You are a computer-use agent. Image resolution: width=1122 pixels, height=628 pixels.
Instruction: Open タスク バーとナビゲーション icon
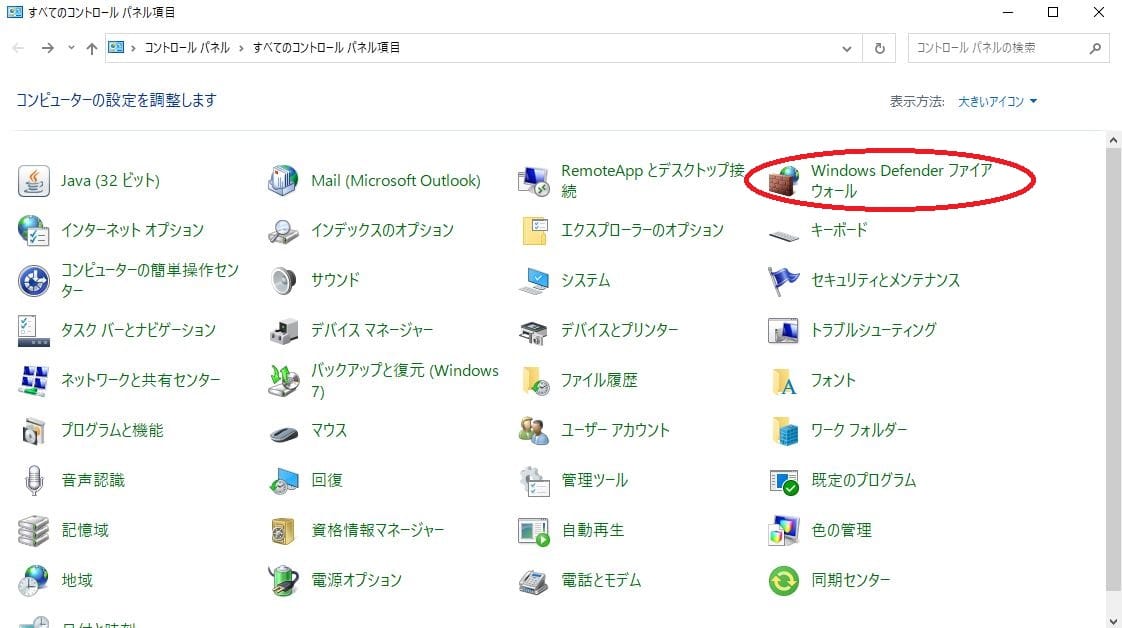click(33, 330)
